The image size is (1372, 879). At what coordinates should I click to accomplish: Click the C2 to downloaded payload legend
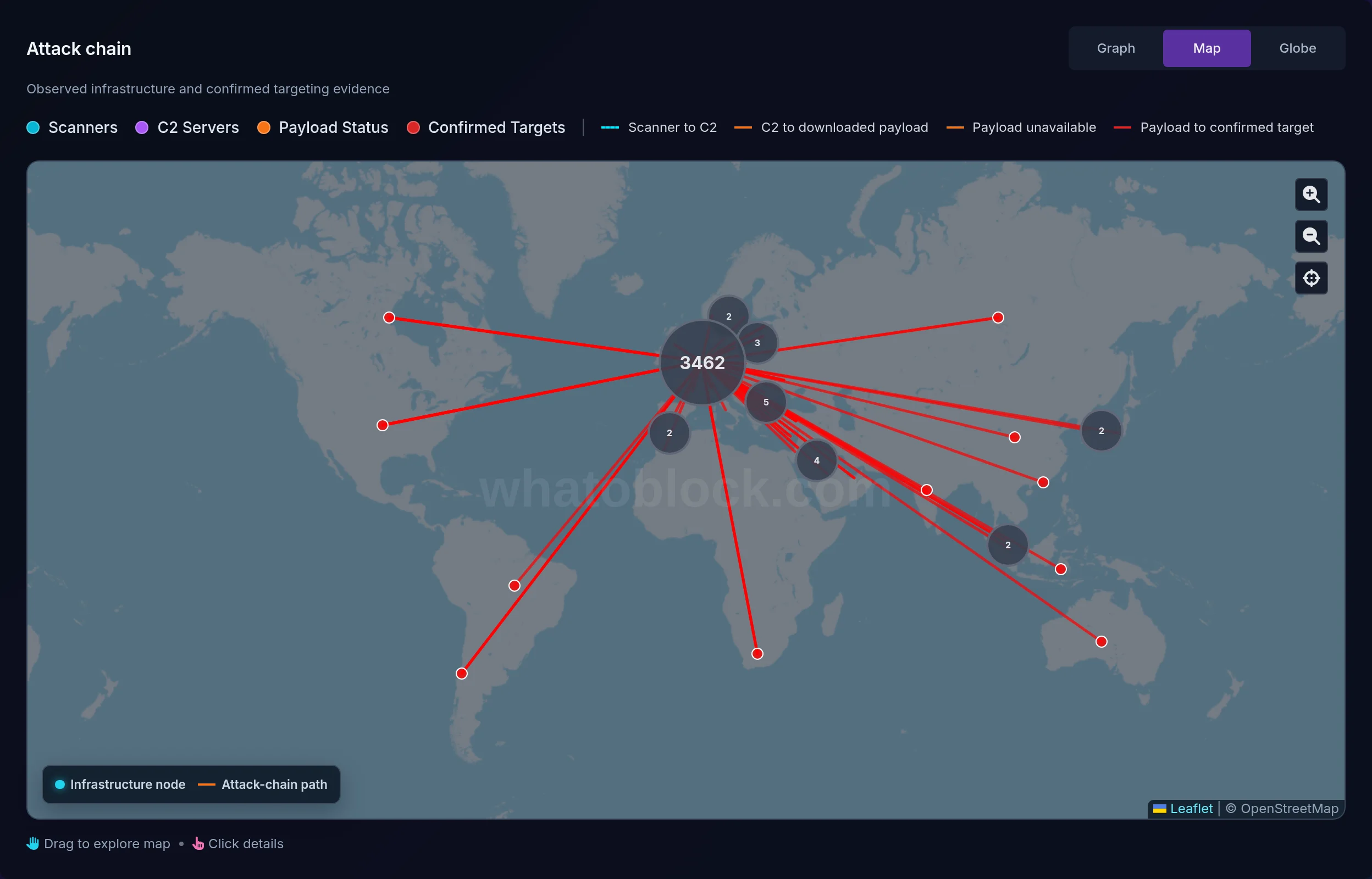(x=831, y=127)
